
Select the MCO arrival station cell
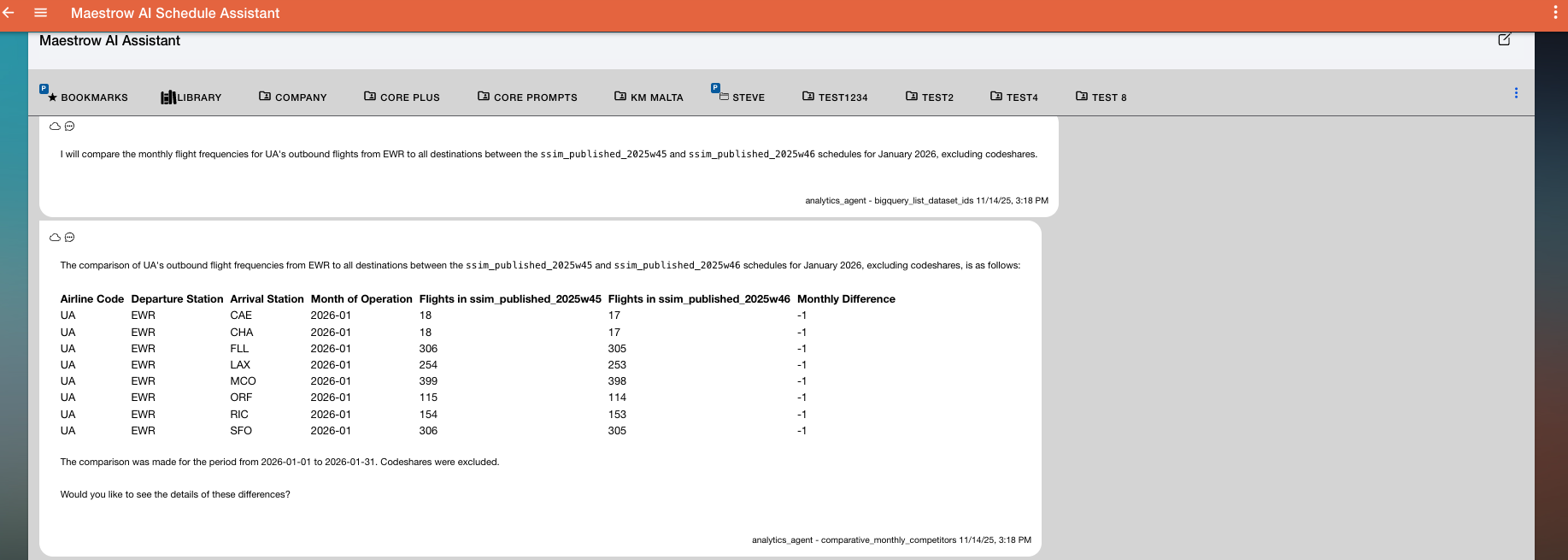pyautogui.click(x=243, y=380)
